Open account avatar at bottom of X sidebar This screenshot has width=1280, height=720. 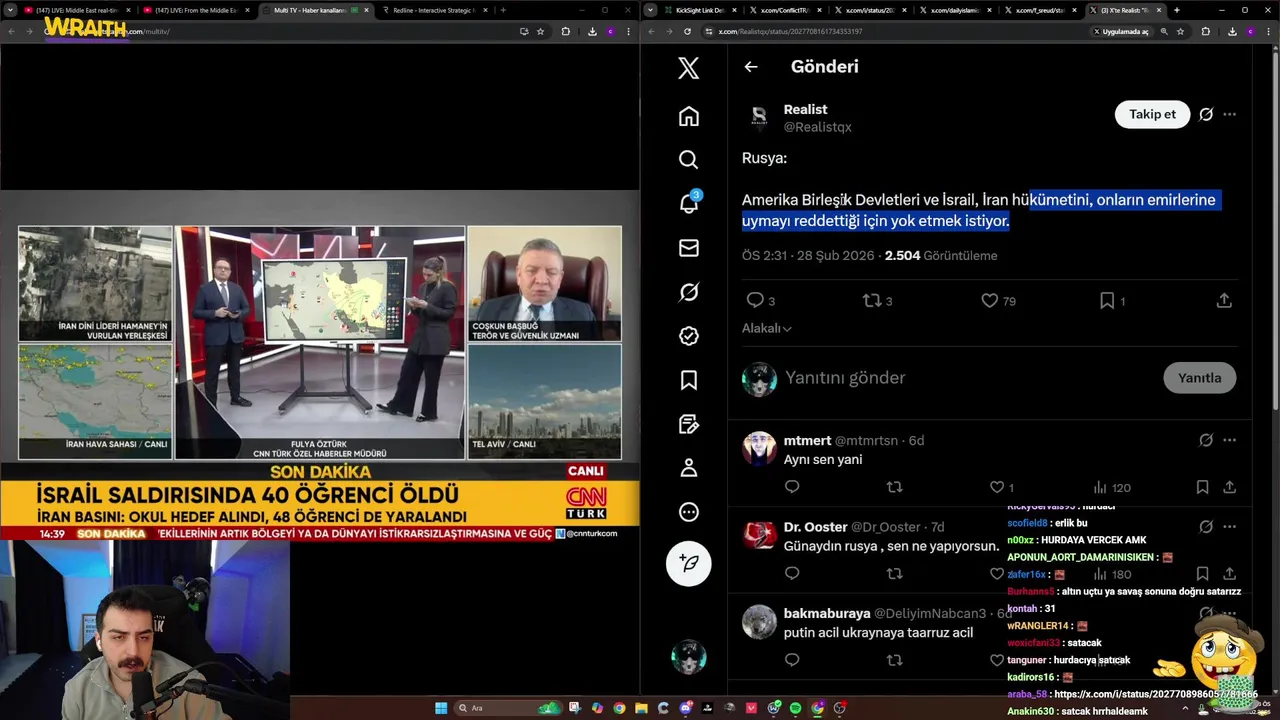tap(689, 657)
